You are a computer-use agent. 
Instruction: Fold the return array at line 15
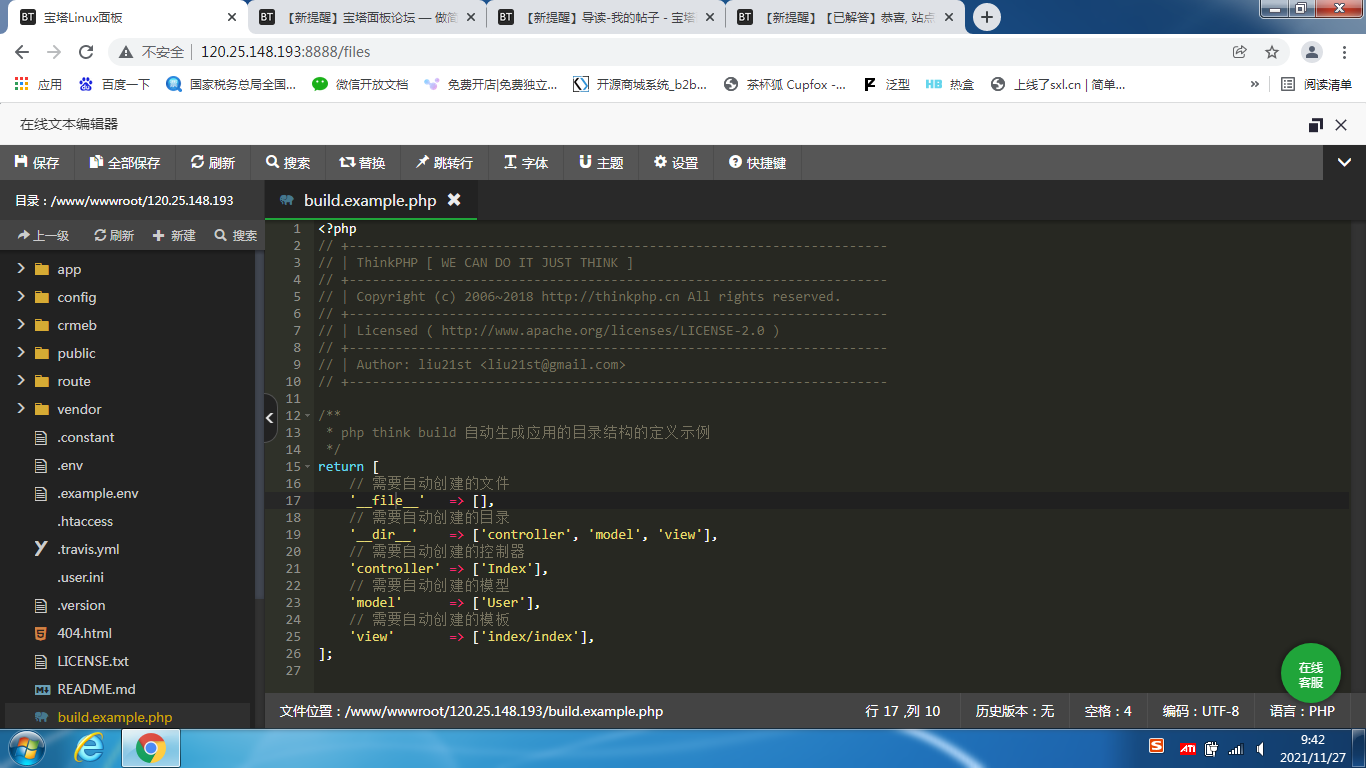(x=308, y=467)
